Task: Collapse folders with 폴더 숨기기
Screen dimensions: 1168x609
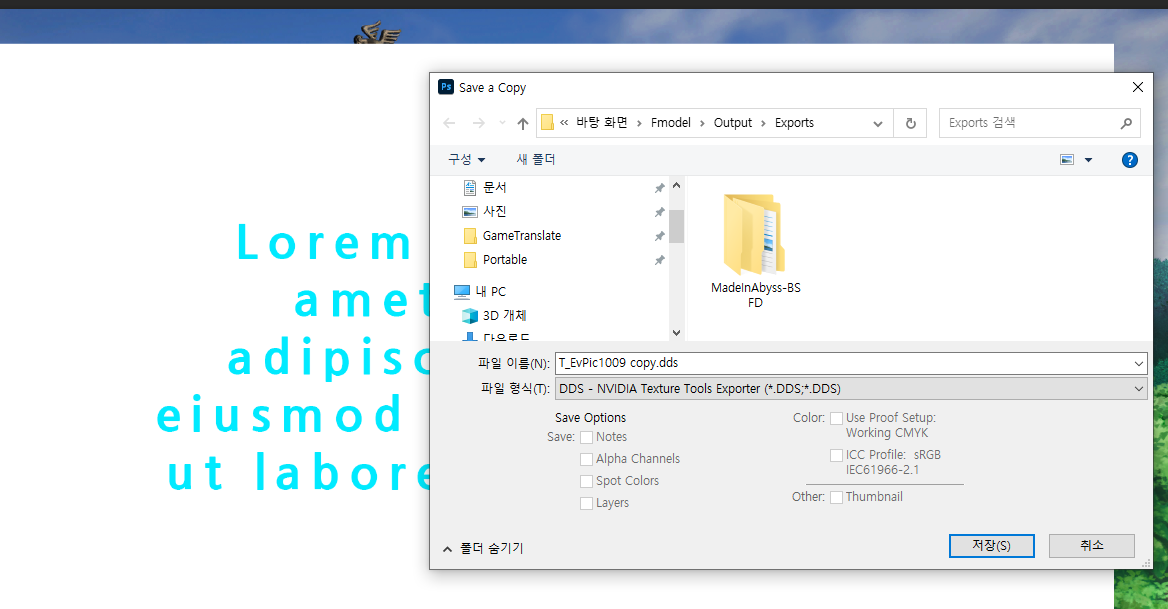Action: point(483,549)
